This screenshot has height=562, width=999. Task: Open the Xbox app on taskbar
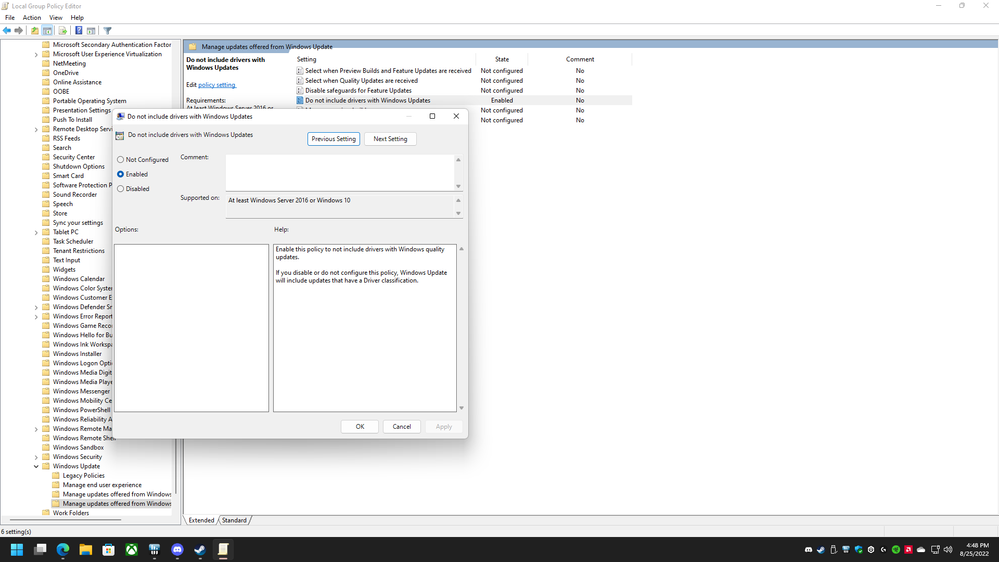click(131, 549)
